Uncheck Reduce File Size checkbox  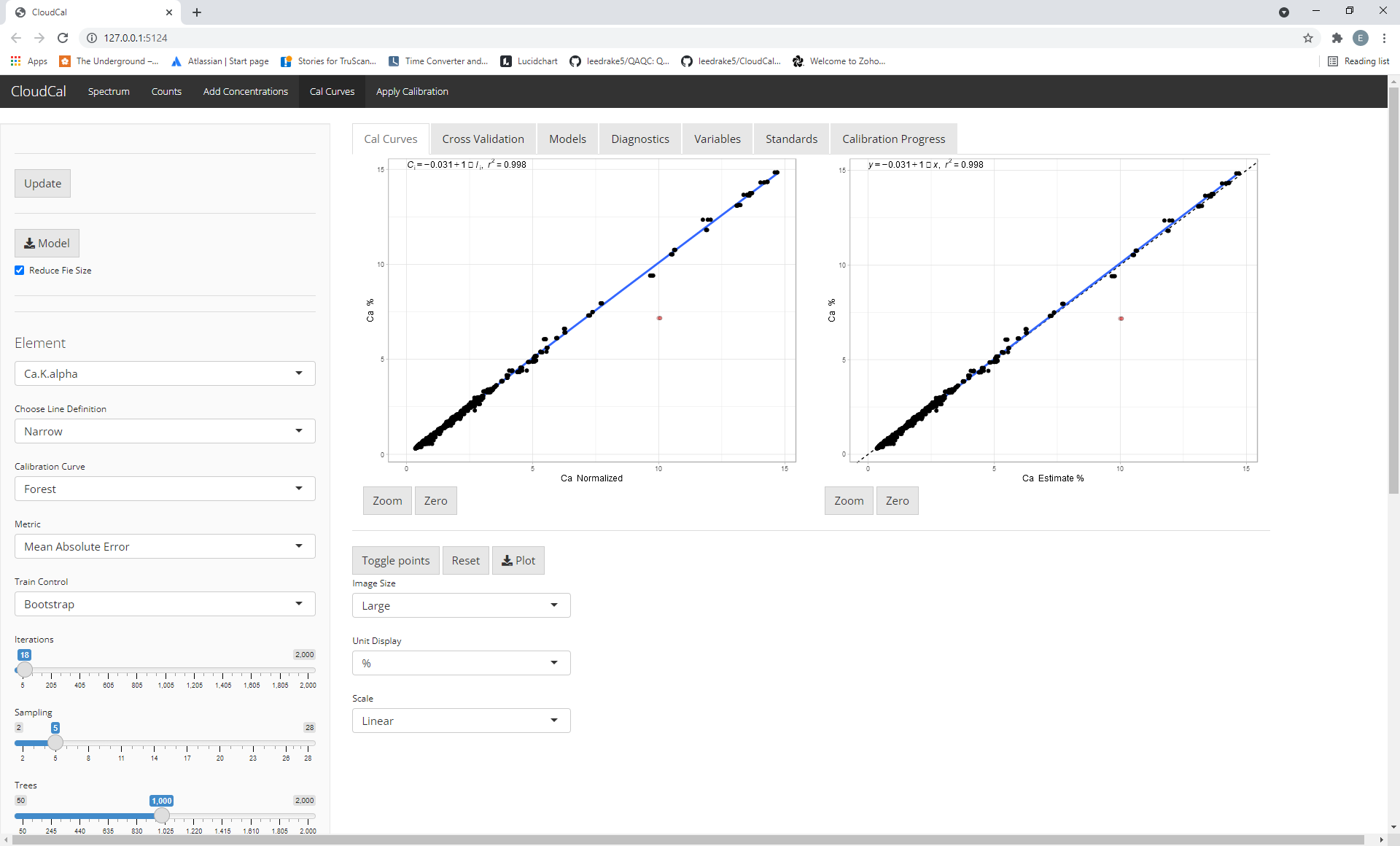20,271
